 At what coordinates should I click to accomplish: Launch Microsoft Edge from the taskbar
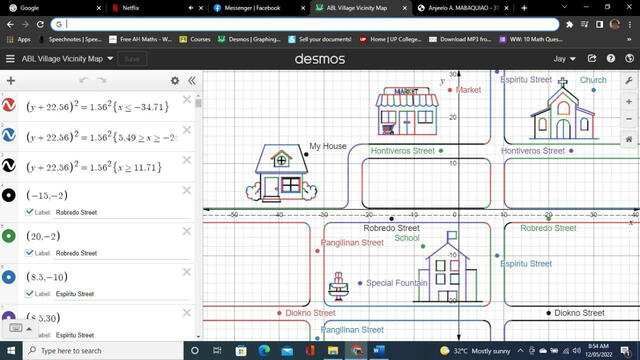[264, 351]
